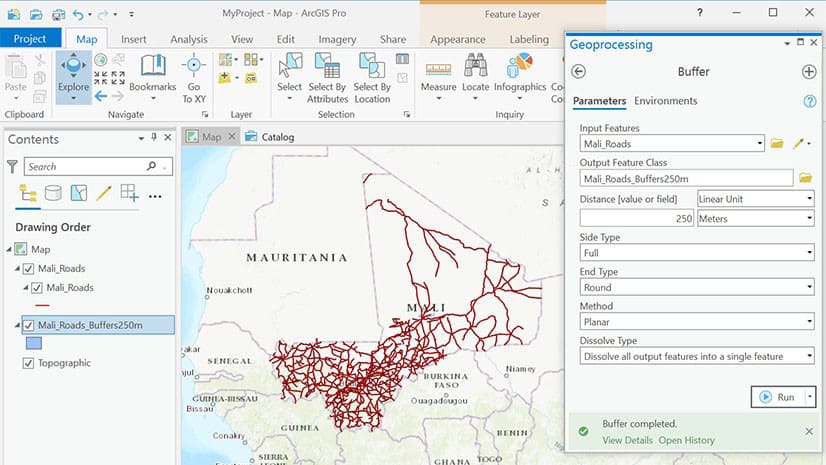Dismiss Buffer completed message
The height and width of the screenshot is (465, 826).
tap(809, 431)
